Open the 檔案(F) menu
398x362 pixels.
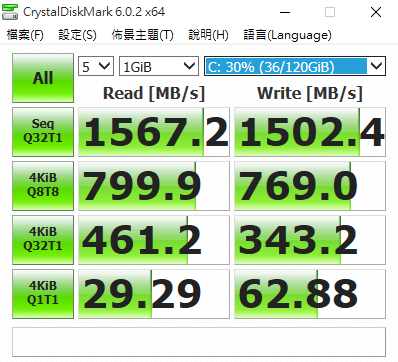tap(25, 35)
